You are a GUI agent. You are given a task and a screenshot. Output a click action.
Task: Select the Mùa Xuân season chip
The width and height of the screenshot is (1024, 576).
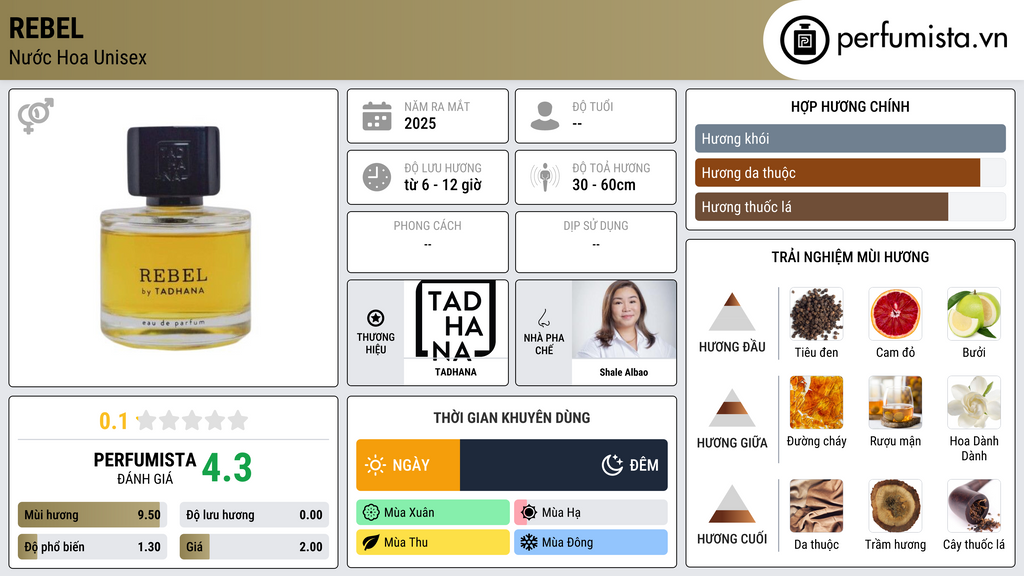[x=433, y=513]
